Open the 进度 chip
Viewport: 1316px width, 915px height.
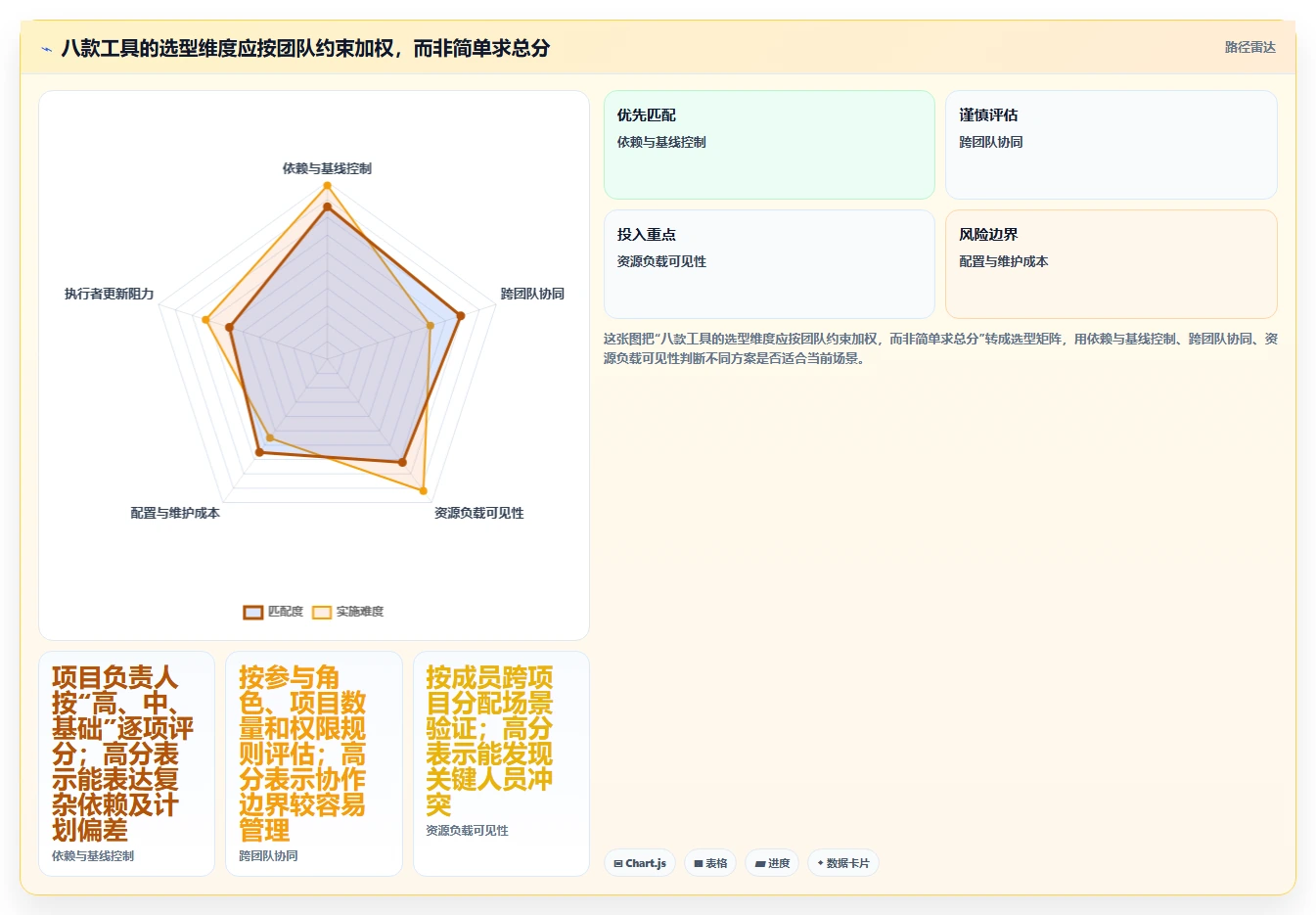click(772, 863)
